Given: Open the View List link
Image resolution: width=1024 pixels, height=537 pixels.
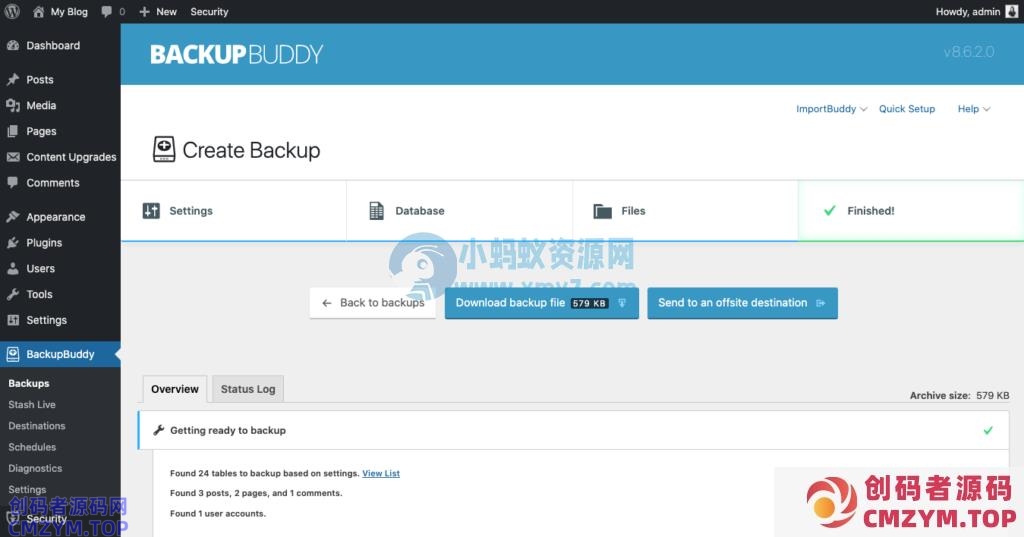Looking at the screenshot, I should tap(381, 474).
